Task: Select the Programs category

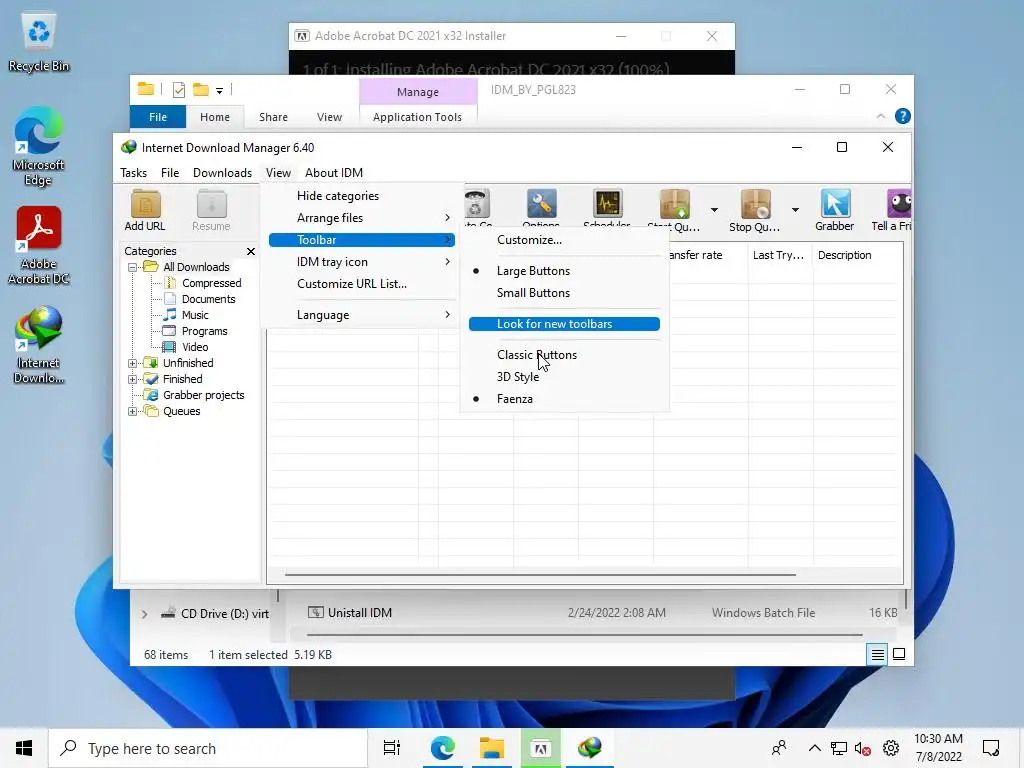Action: coord(204,331)
